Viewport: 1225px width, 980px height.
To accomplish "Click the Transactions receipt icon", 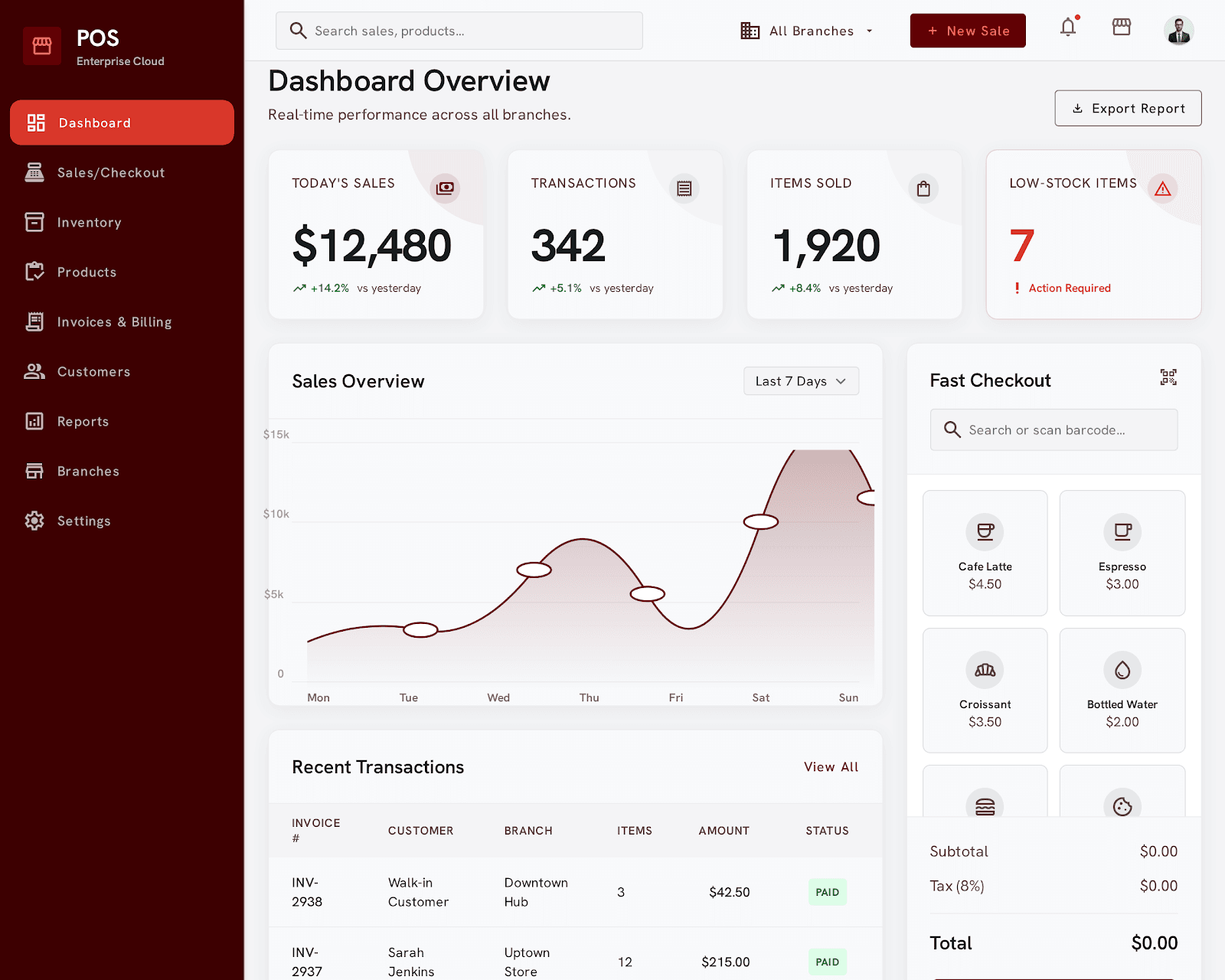I will (x=684, y=188).
